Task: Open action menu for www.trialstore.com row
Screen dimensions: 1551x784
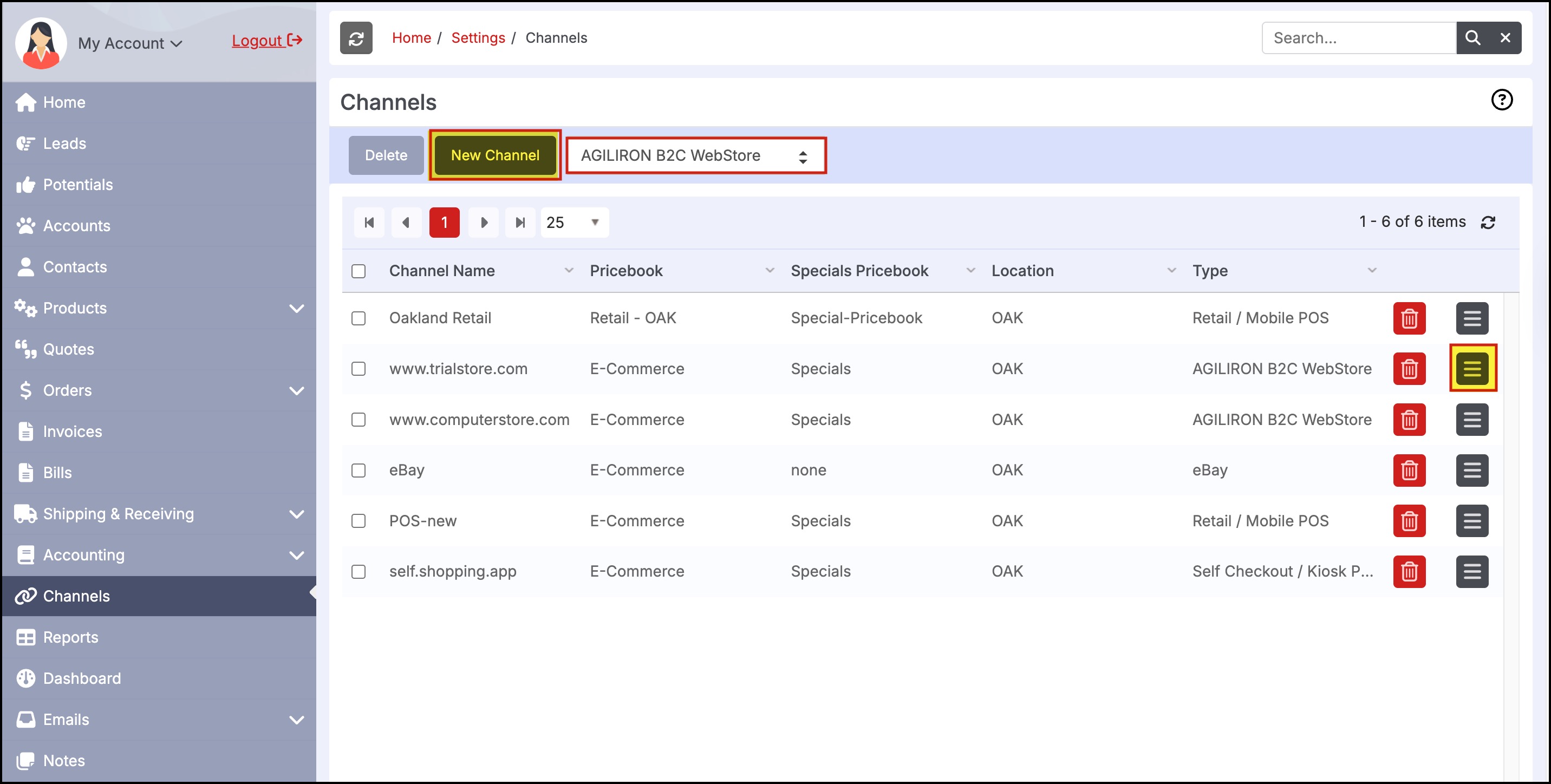Action: coord(1472,369)
